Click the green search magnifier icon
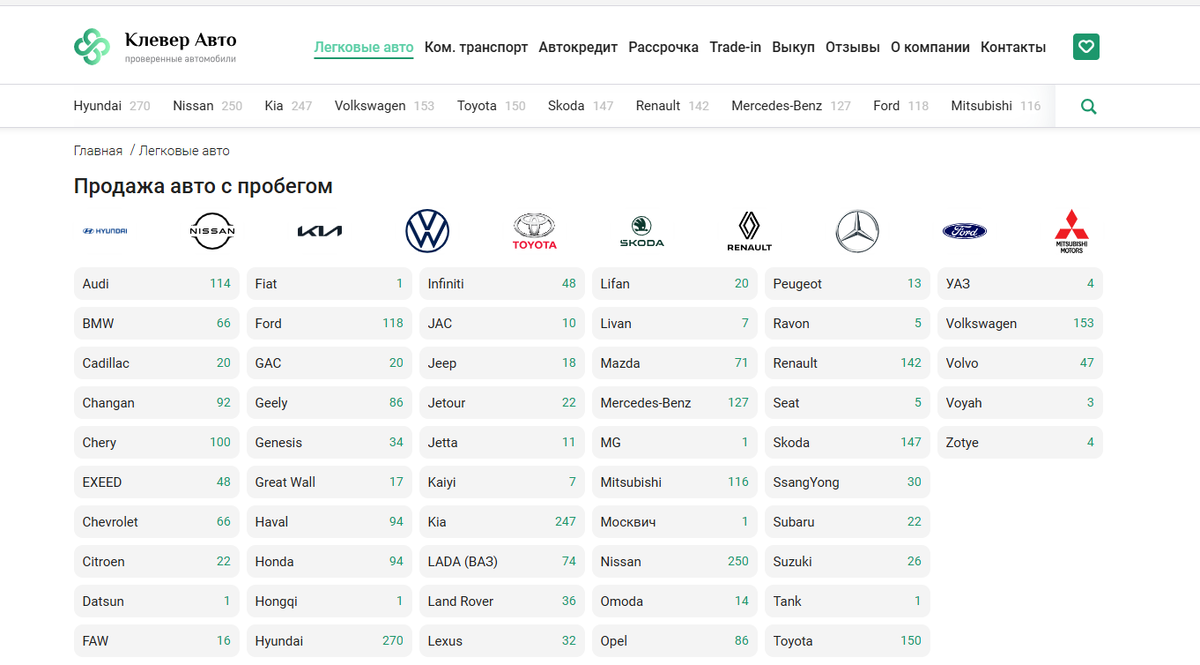 click(x=1089, y=106)
